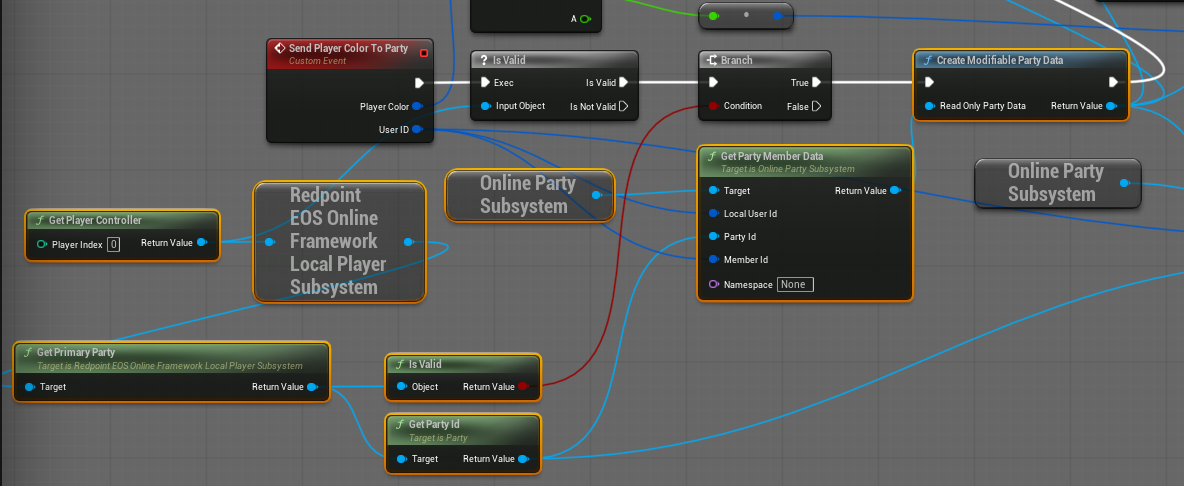The height and width of the screenshot is (486, 1184).
Task: Click the blue output pin on the reroute node
Action: pos(778,15)
